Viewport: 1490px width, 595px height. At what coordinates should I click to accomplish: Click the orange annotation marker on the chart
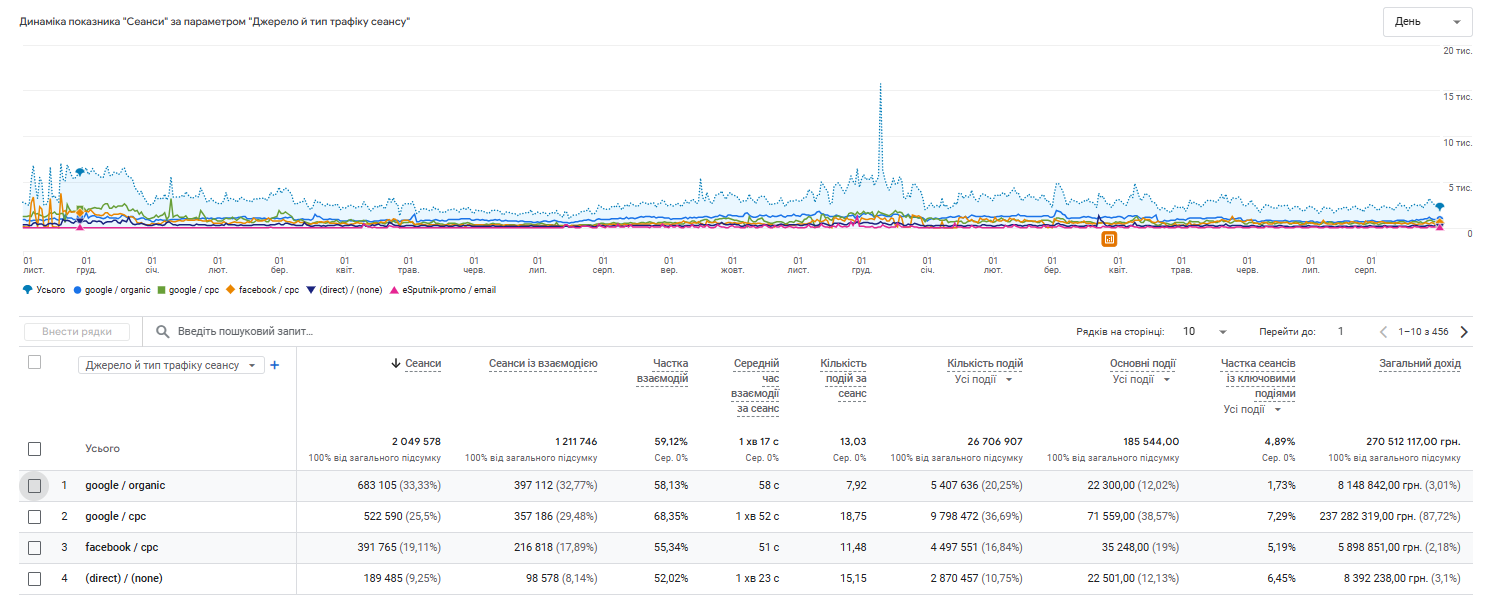click(1109, 239)
